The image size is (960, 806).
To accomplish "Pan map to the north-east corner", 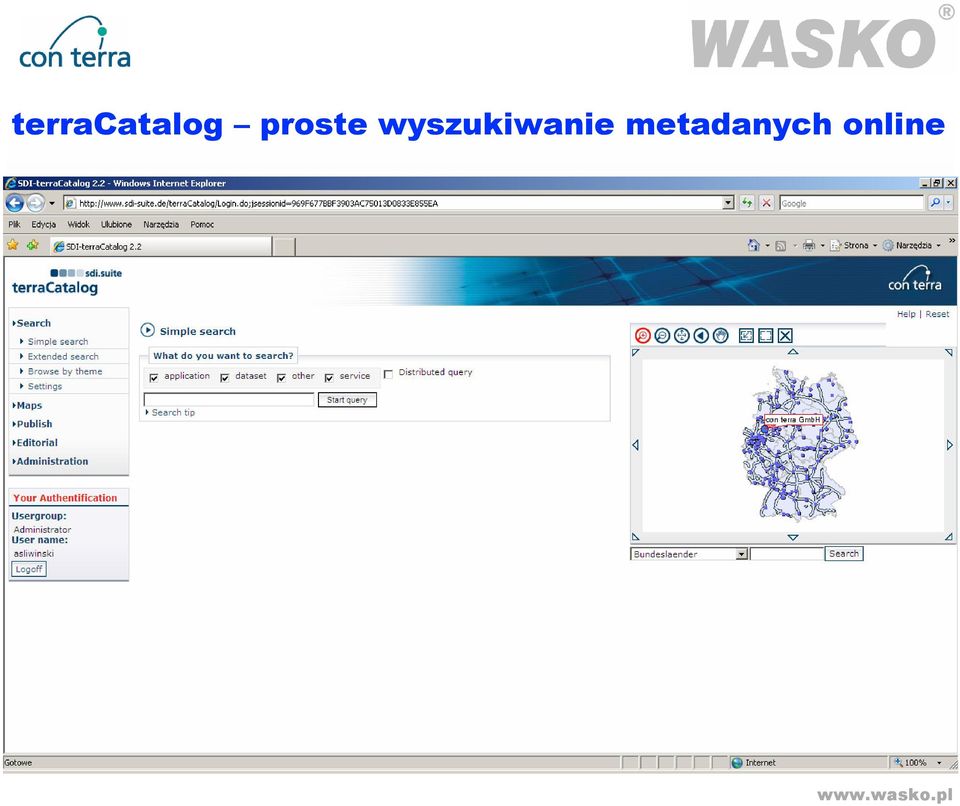I will pyautogui.click(x=949, y=352).
